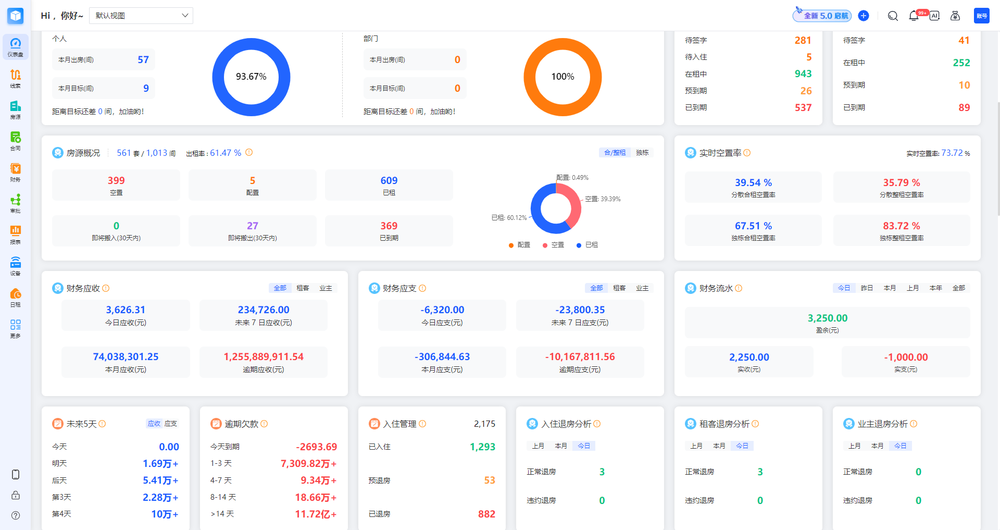Click the blue 已租 legend swatch
Image resolution: width=1000 pixels, height=530 pixels.
click(x=579, y=245)
